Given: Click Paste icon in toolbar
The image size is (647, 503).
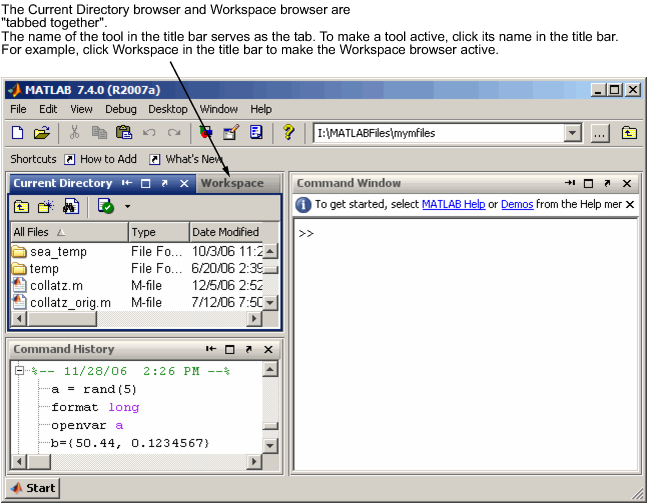Looking at the screenshot, I should 124,132.
